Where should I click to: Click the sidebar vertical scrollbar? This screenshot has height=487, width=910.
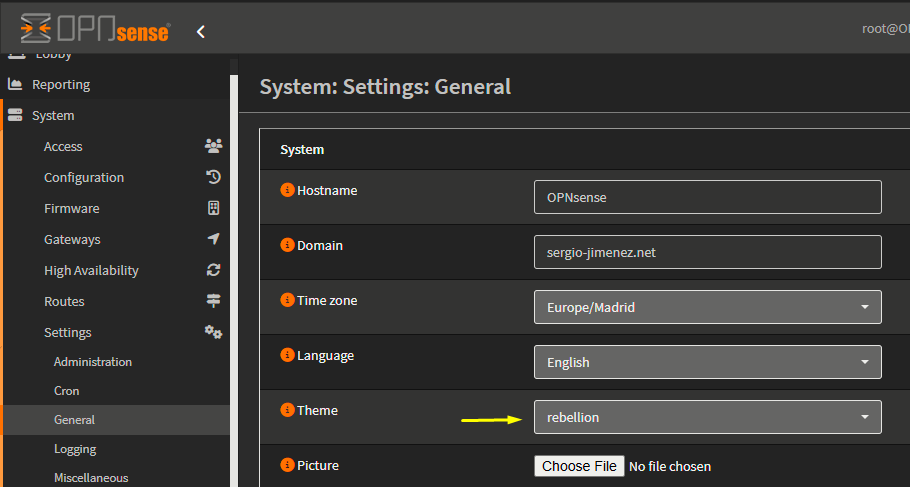pyautogui.click(x=234, y=279)
